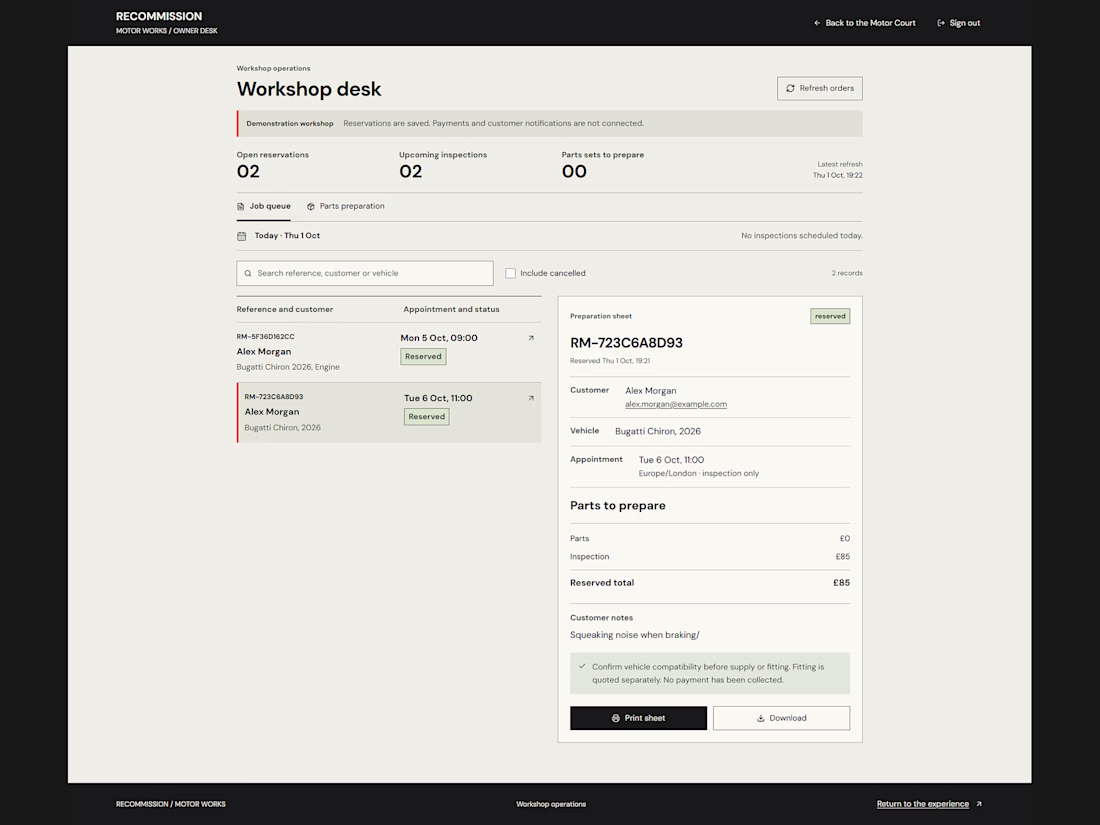Screen dimensions: 1100x825
Task: Click 'Bugatti Chiron 2026, Engine' vehicle text
Action: 288,367
